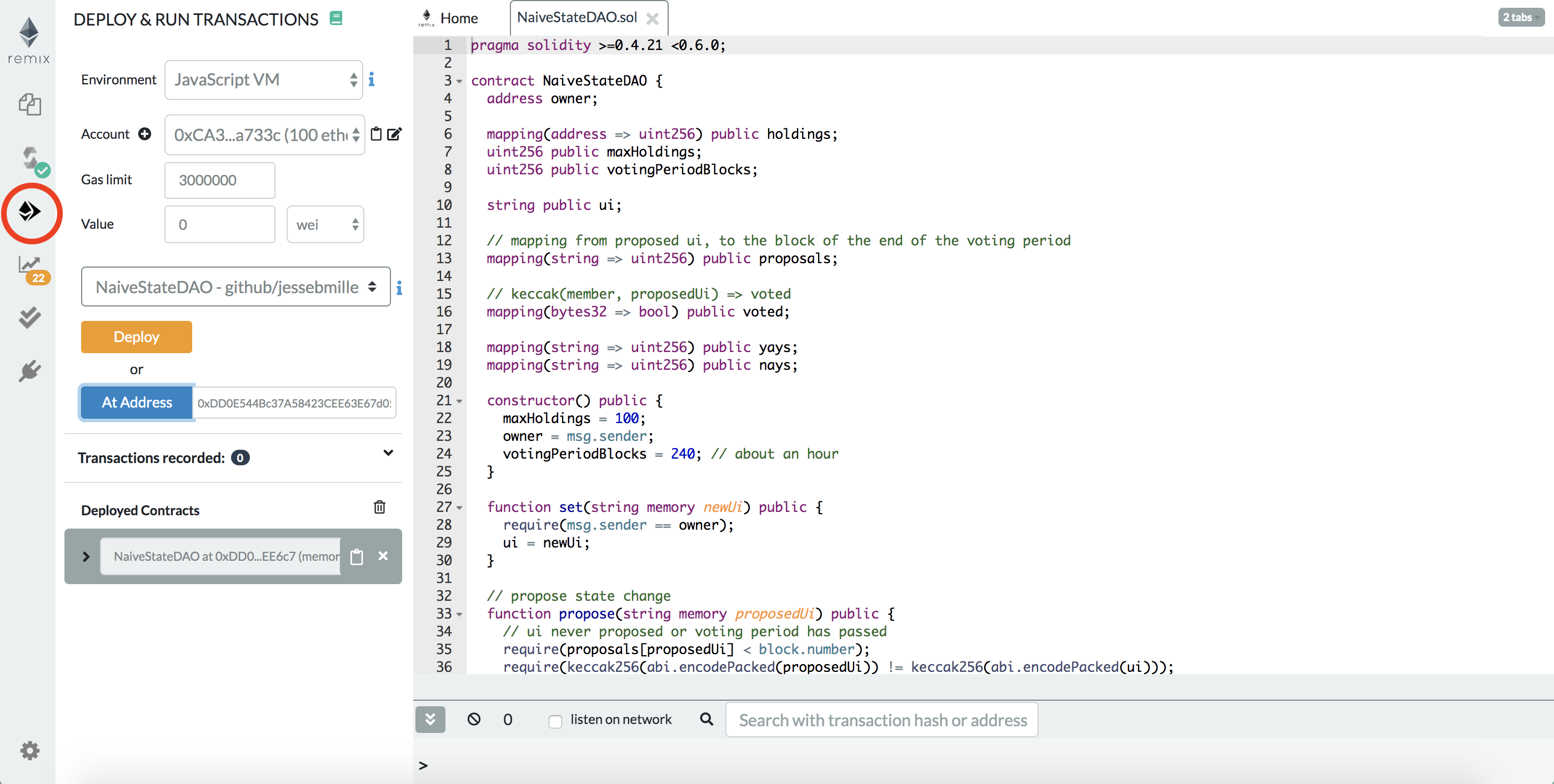Fold the constructor block at line 21
The height and width of the screenshot is (784, 1554).
(460, 401)
